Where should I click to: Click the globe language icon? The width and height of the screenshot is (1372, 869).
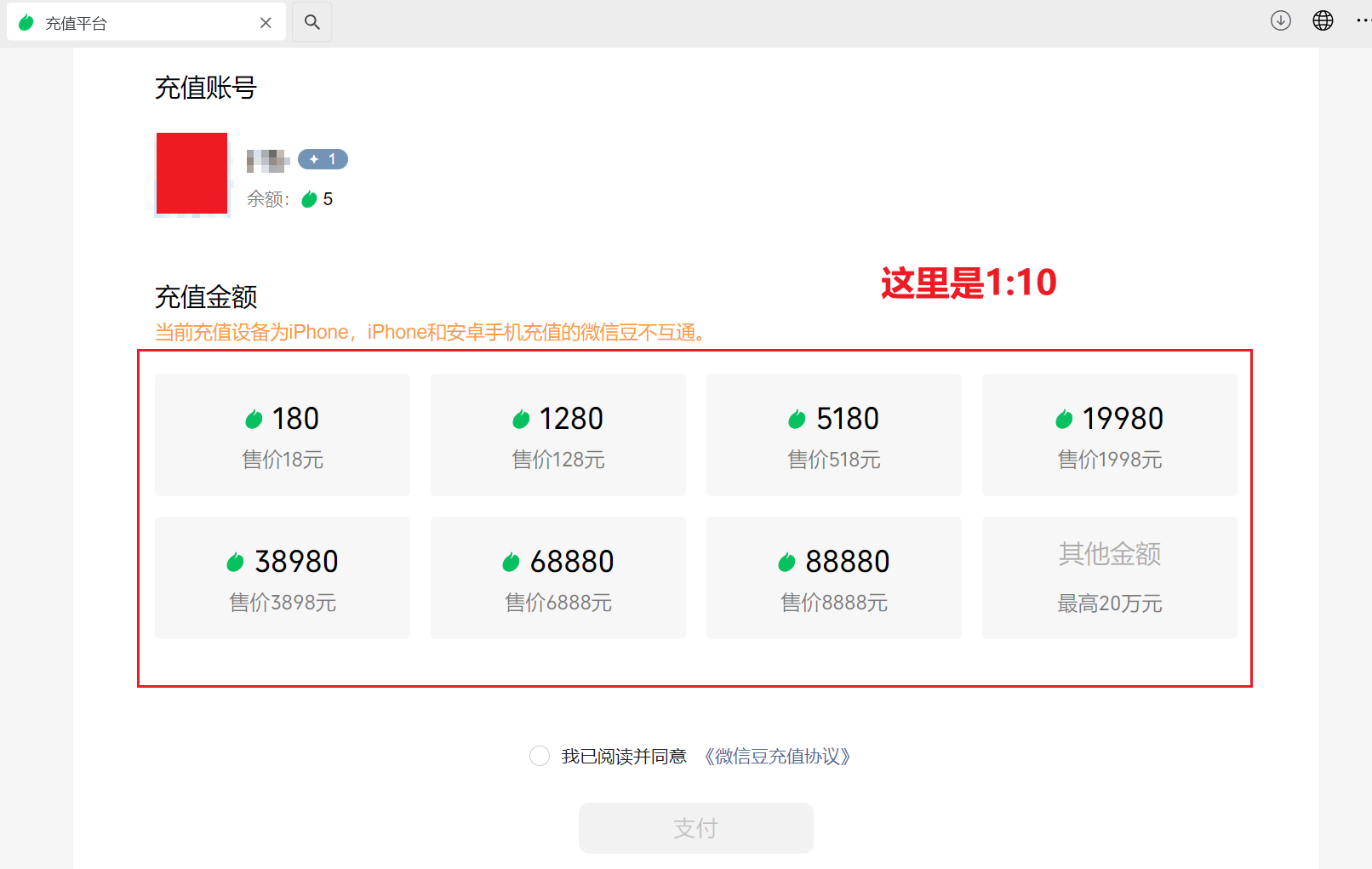click(1323, 21)
